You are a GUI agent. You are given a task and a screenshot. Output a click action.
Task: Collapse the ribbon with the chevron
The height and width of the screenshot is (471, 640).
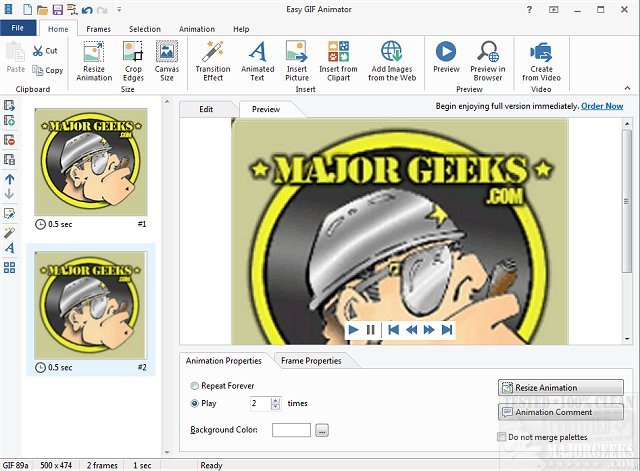click(x=627, y=88)
